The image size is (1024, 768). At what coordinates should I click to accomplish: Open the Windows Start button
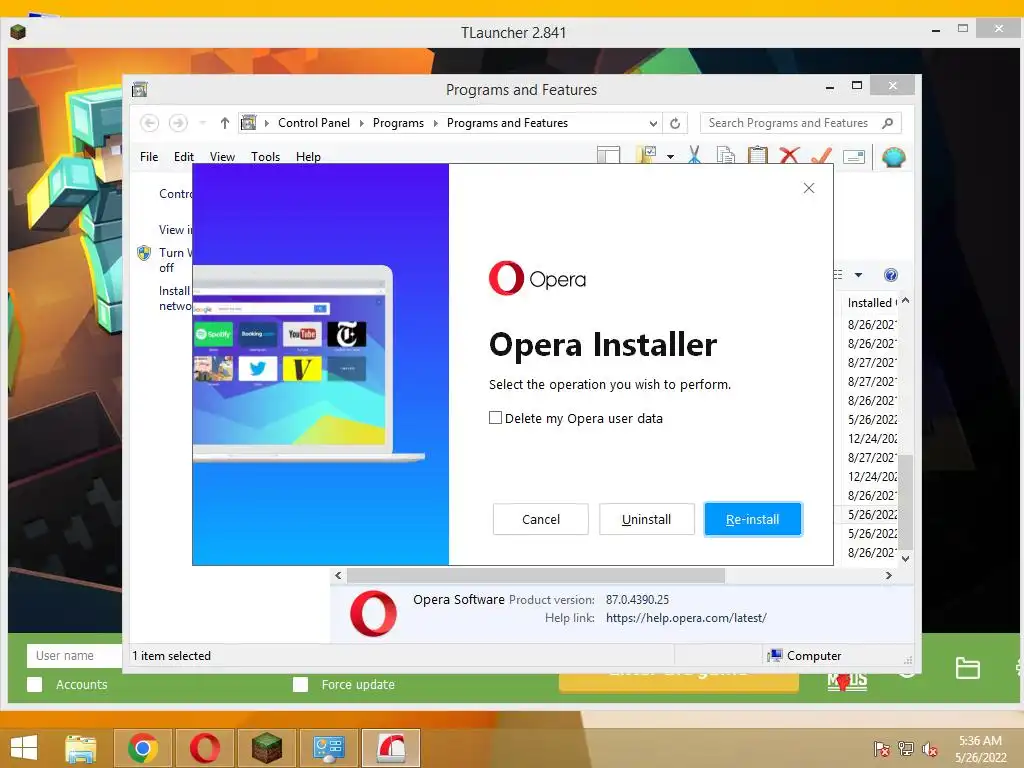(x=24, y=748)
